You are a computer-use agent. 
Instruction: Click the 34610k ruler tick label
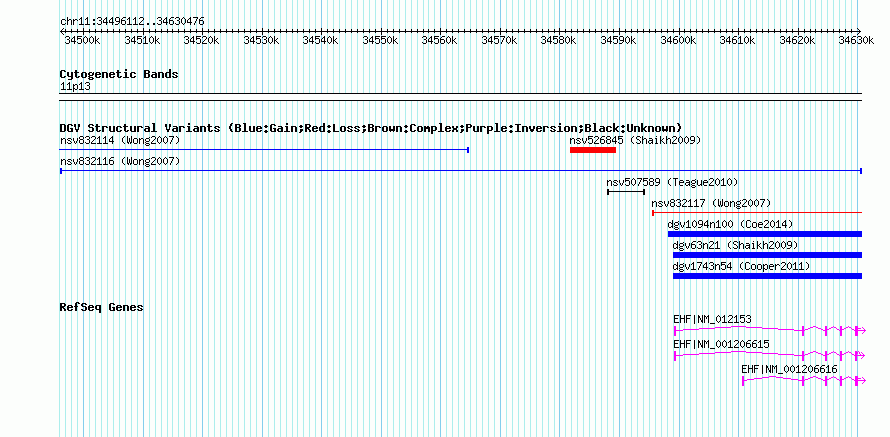(x=738, y=41)
